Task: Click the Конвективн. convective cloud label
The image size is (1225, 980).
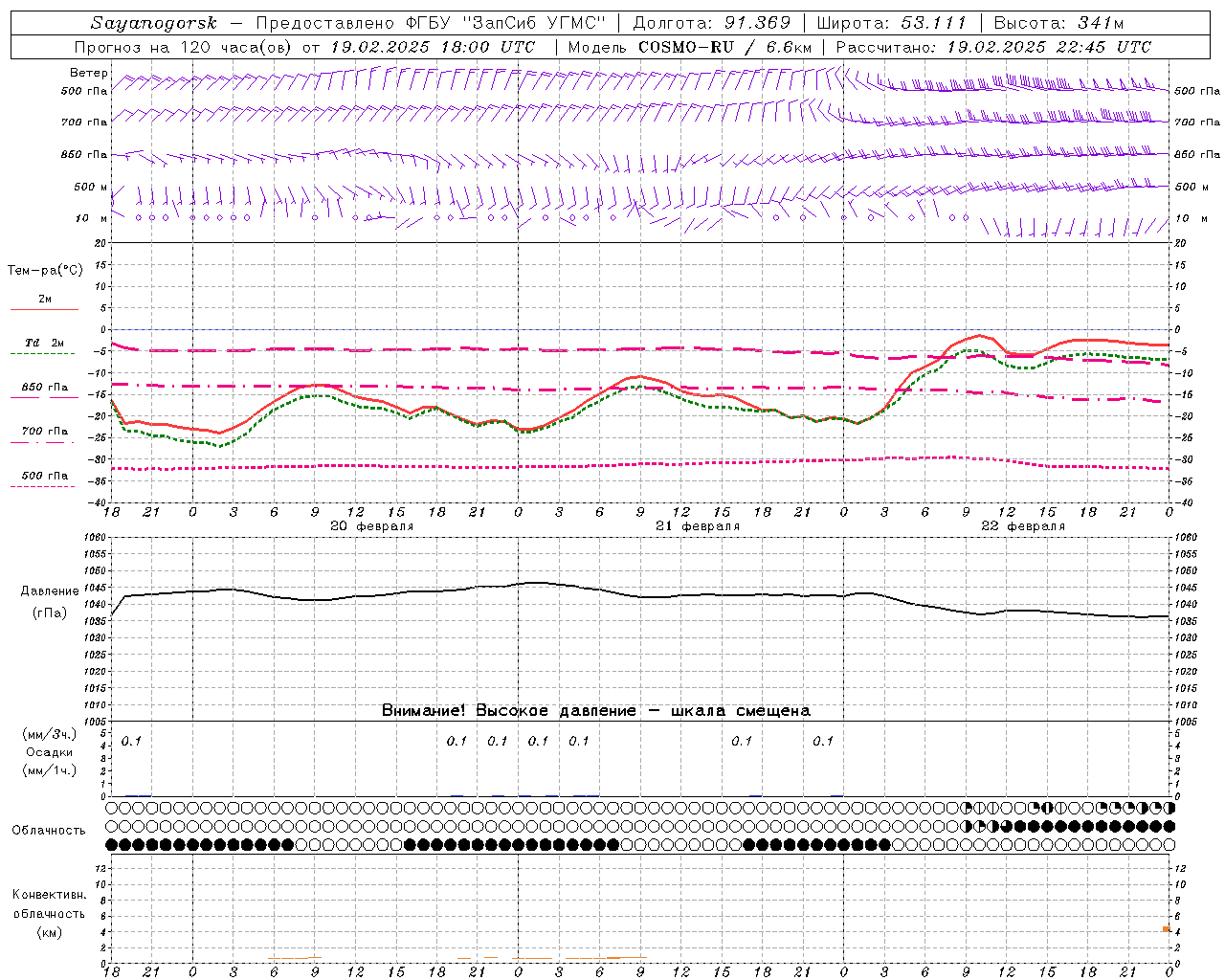Action: 49,895
